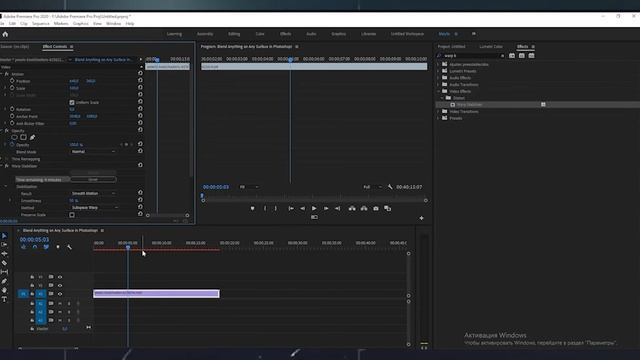Click the Home icon
The width and height of the screenshot is (640, 360).
coord(5,34)
